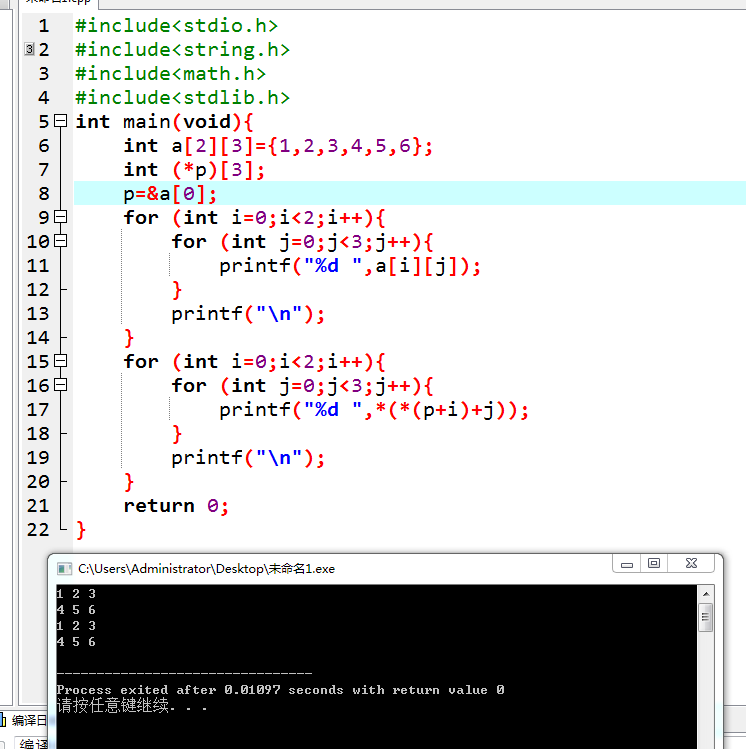Click the closing brace on line 22
Image resolution: width=746 pixels, height=749 pixels.
(81, 530)
